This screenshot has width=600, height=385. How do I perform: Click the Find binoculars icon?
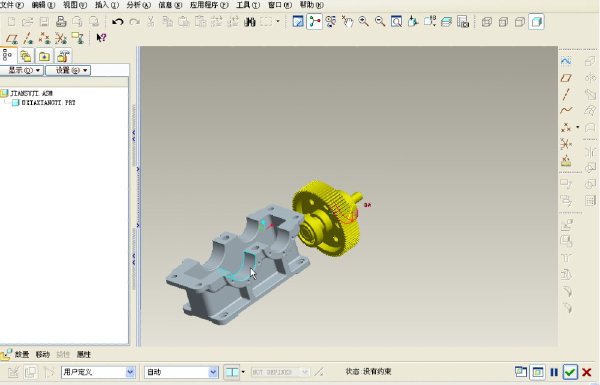250,21
